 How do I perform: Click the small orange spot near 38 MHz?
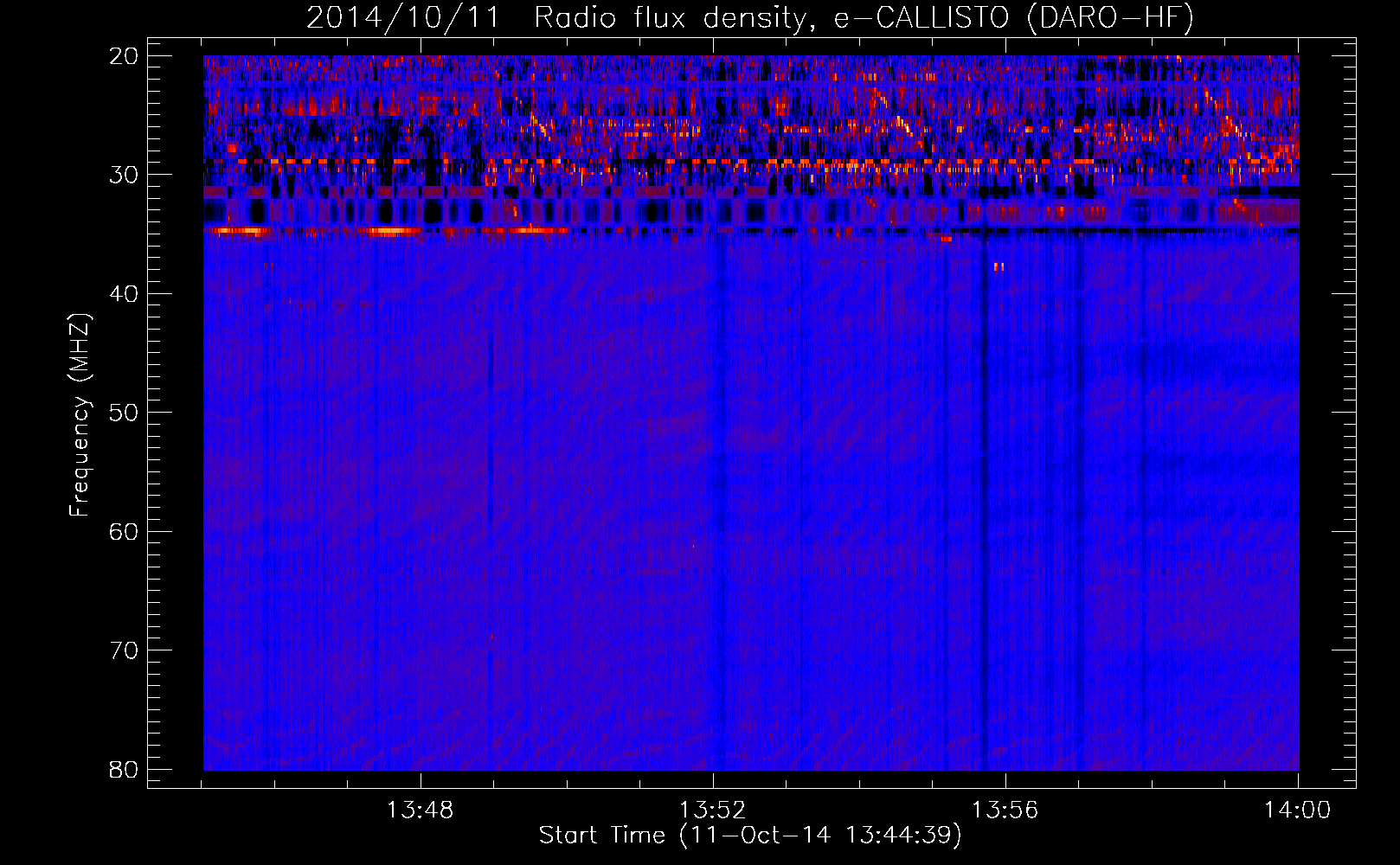pos(999,266)
